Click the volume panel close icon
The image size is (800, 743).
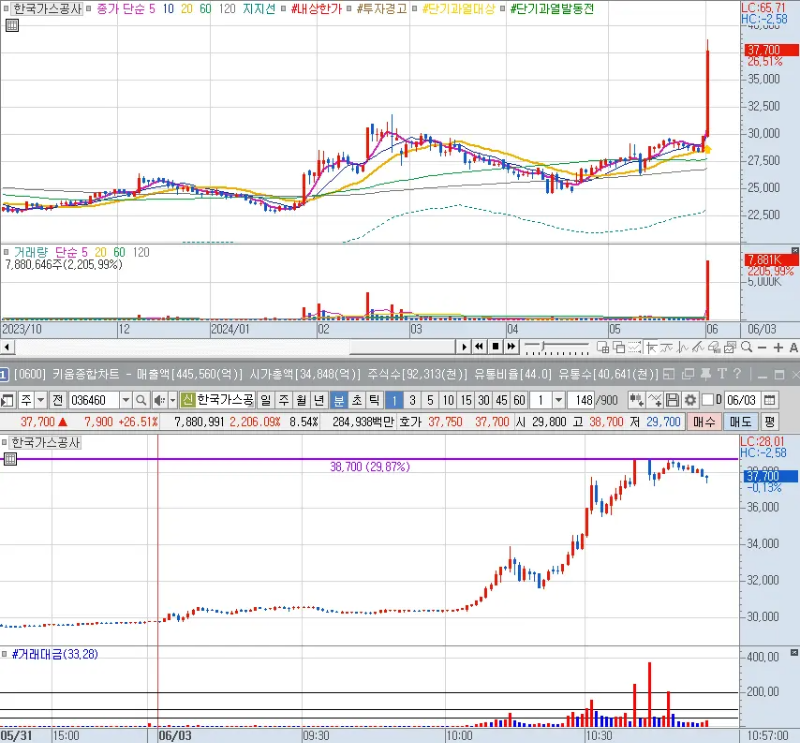(x=795, y=250)
